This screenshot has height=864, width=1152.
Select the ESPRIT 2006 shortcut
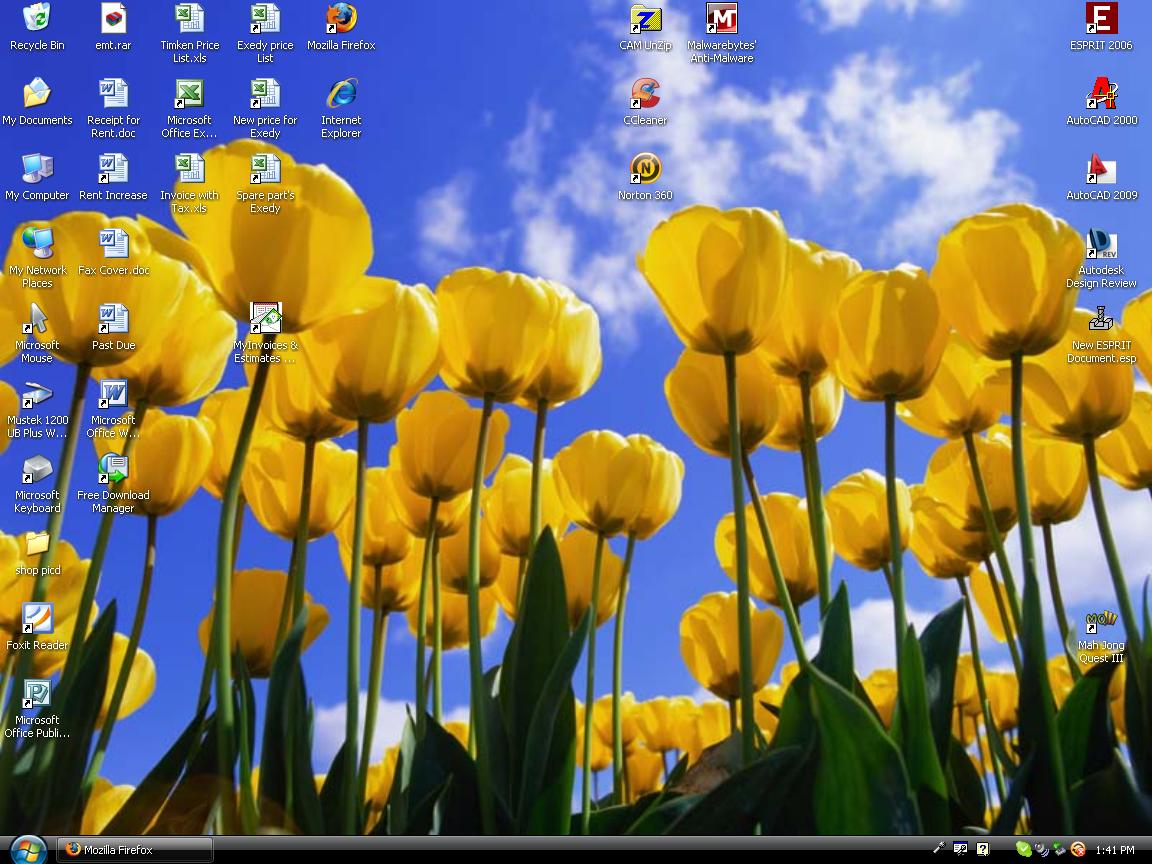[1101, 19]
